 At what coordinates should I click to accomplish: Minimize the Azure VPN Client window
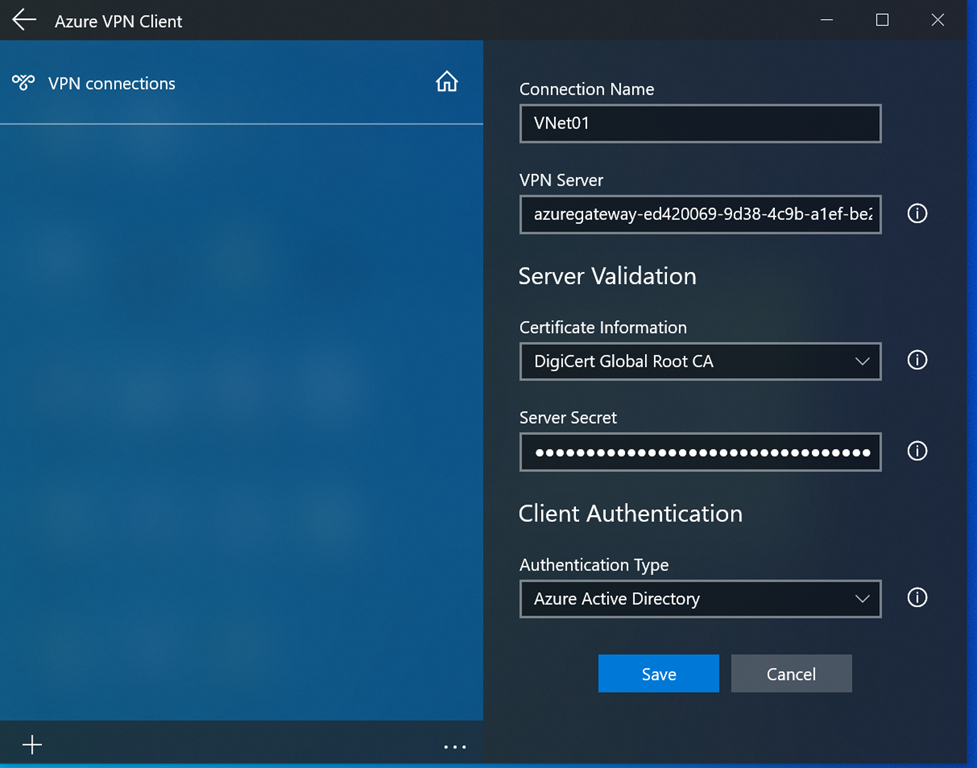point(827,20)
